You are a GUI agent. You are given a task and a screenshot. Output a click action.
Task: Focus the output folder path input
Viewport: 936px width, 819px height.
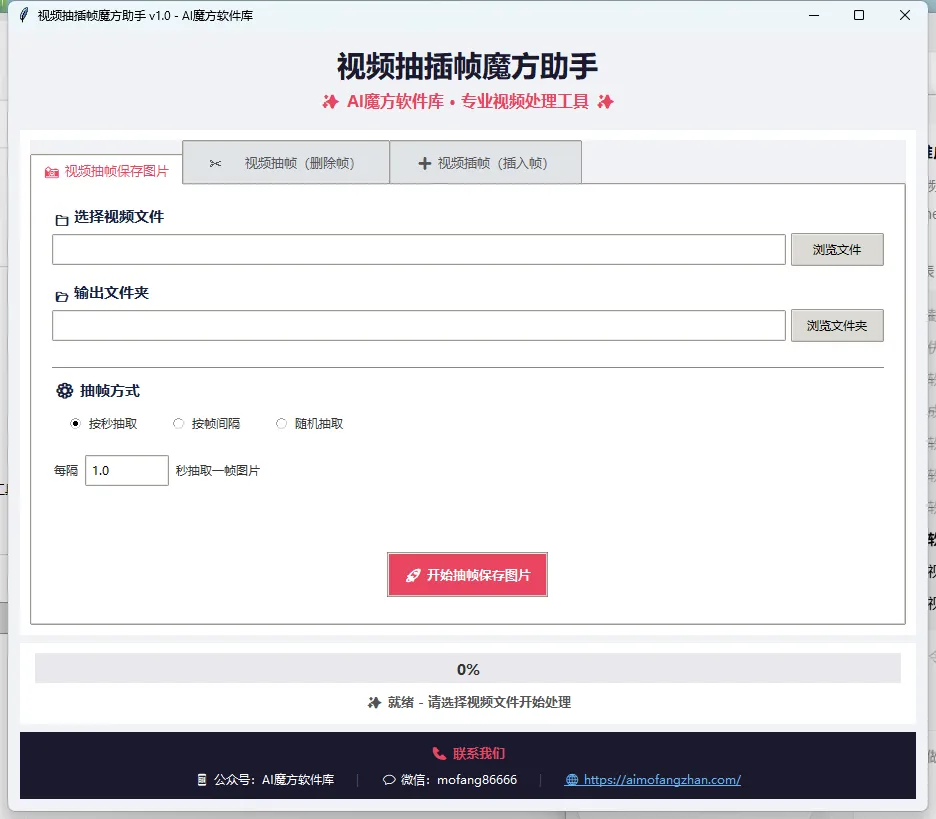[418, 325]
